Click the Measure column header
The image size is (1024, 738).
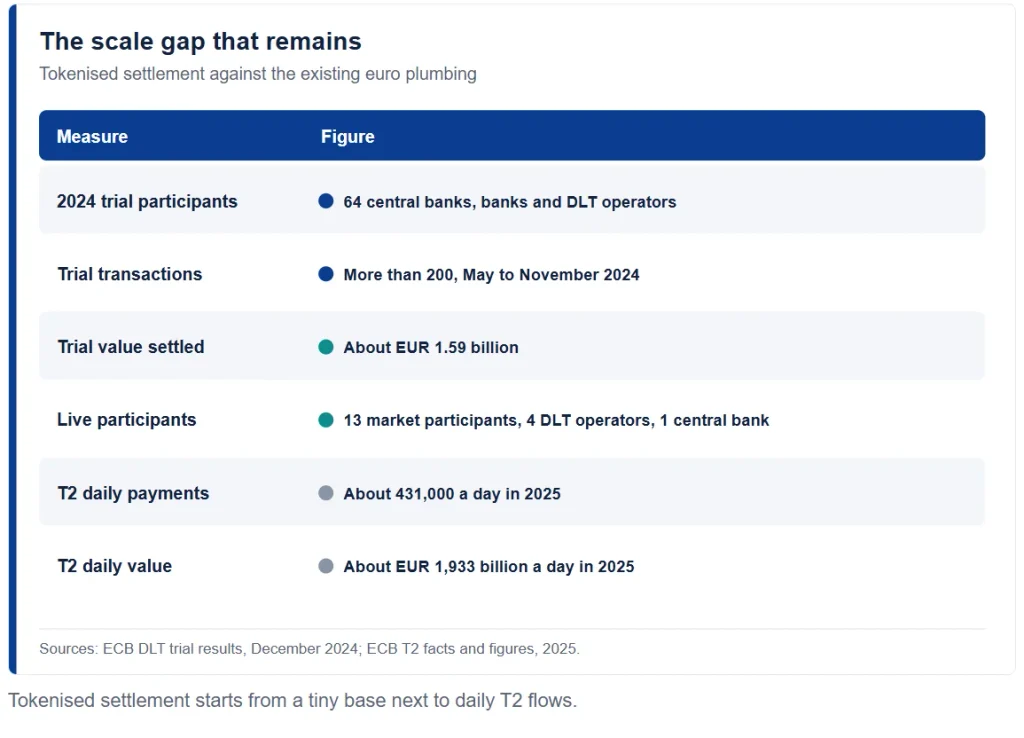pos(92,136)
